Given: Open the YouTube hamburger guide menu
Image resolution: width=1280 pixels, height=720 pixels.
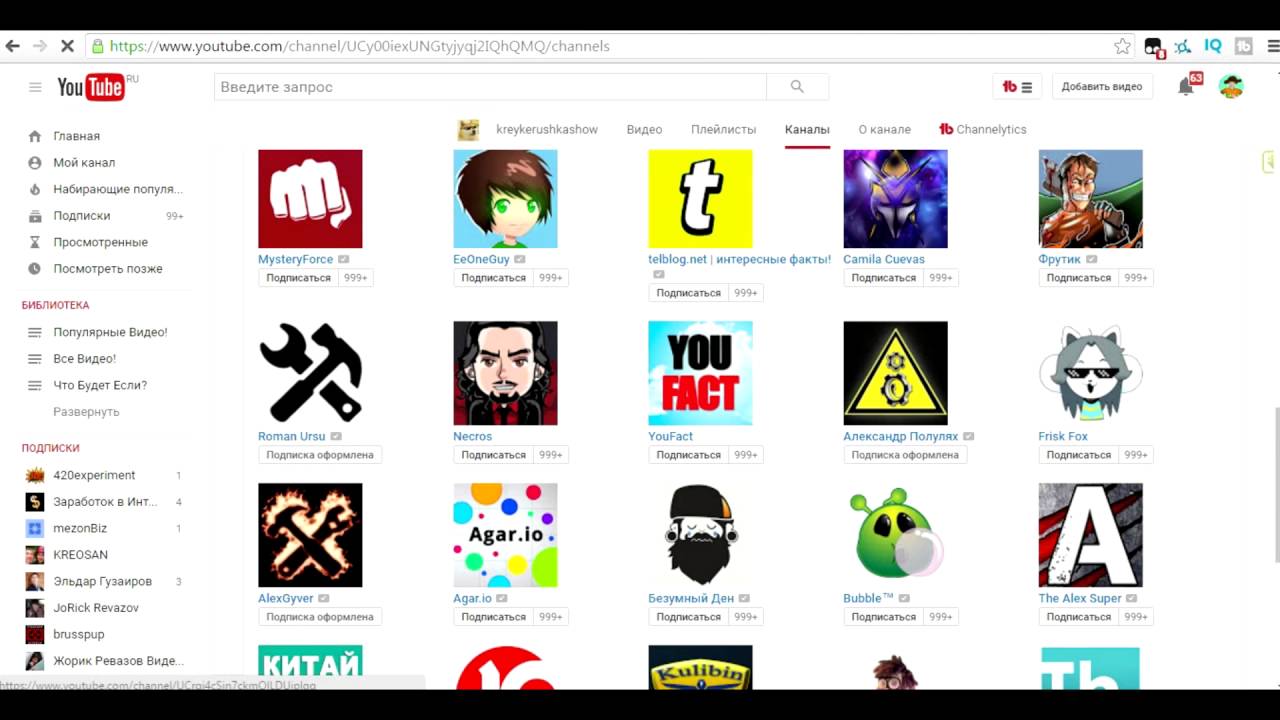Looking at the screenshot, I should pyautogui.click(x=35, y=87).
